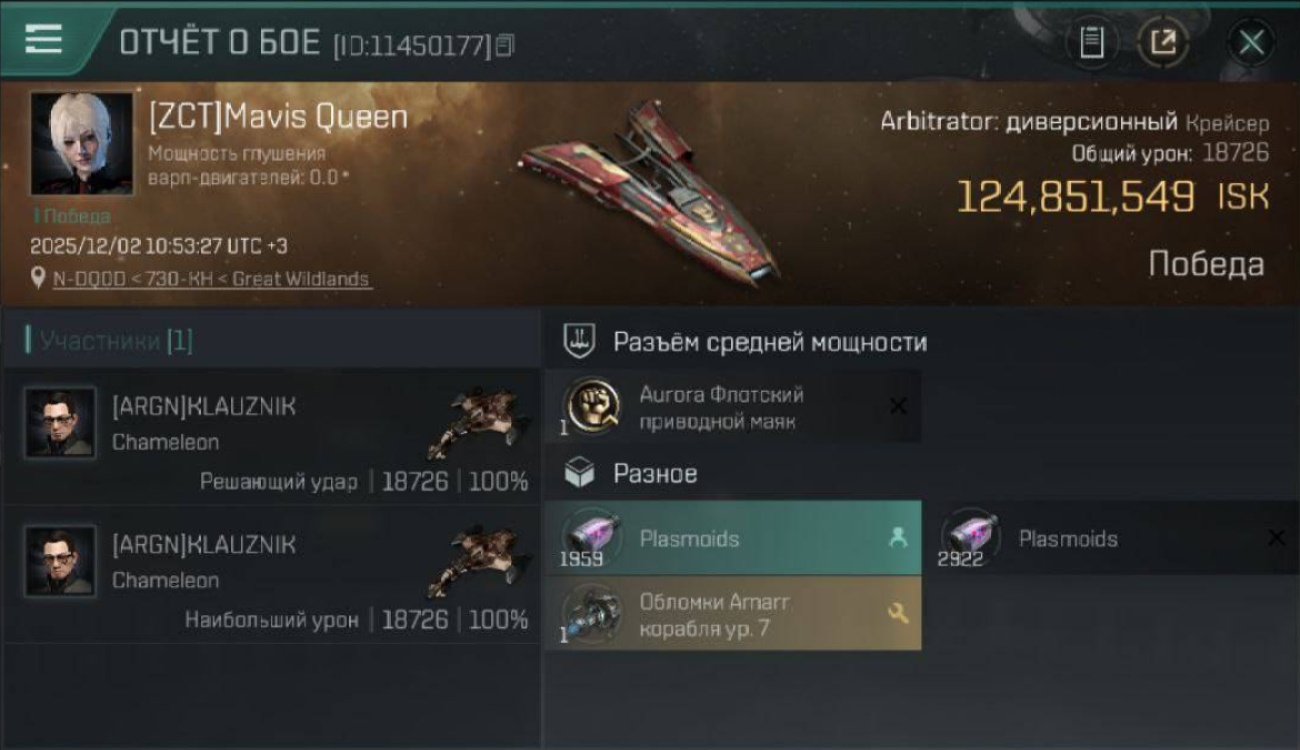Select the highlighted Plasmoids 1959 item
The width and height of the screenshot is (1300, 750).
point(733,538)
